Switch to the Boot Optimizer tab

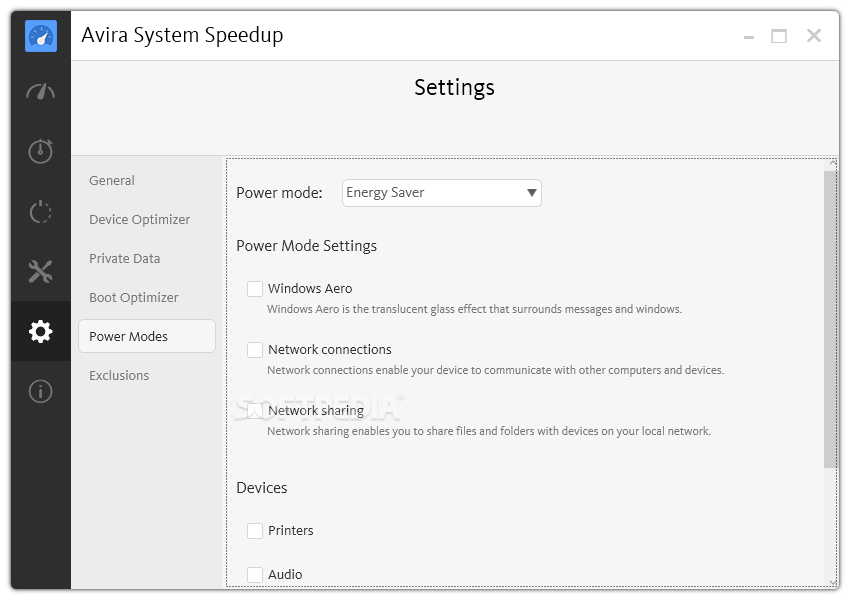point(133,298)
